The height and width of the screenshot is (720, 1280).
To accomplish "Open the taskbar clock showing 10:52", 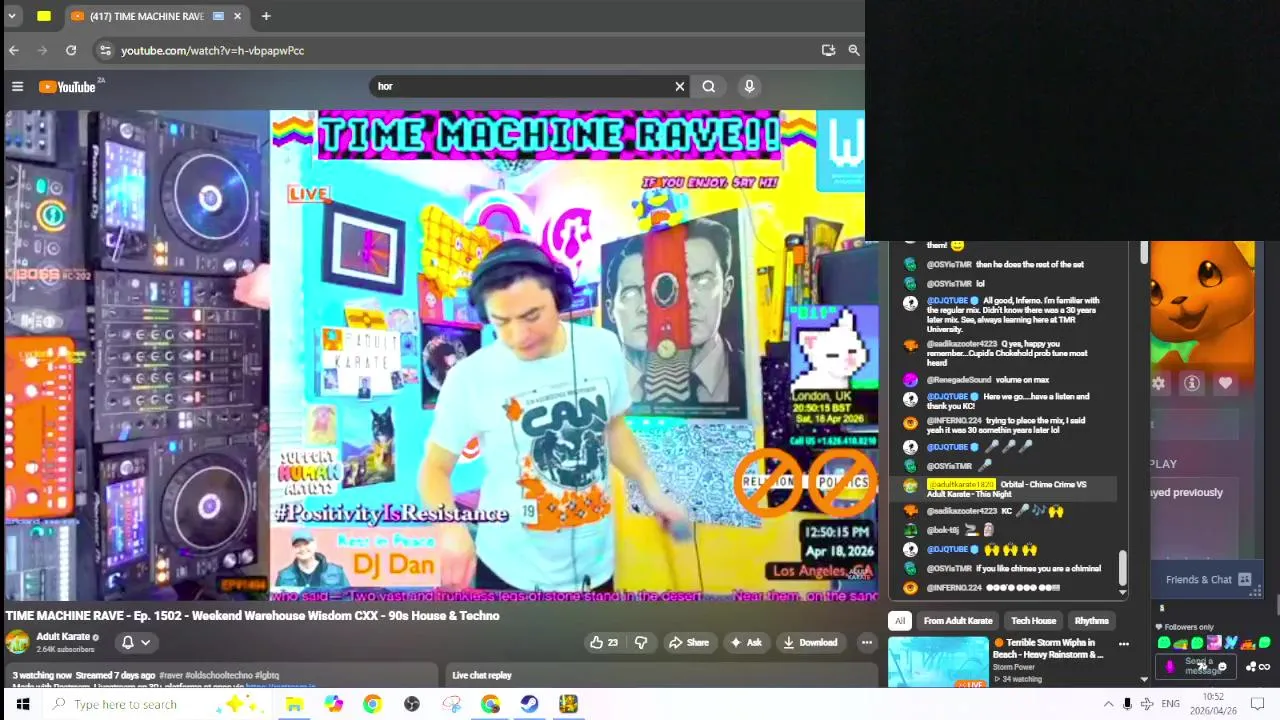I will (1212, 704).
